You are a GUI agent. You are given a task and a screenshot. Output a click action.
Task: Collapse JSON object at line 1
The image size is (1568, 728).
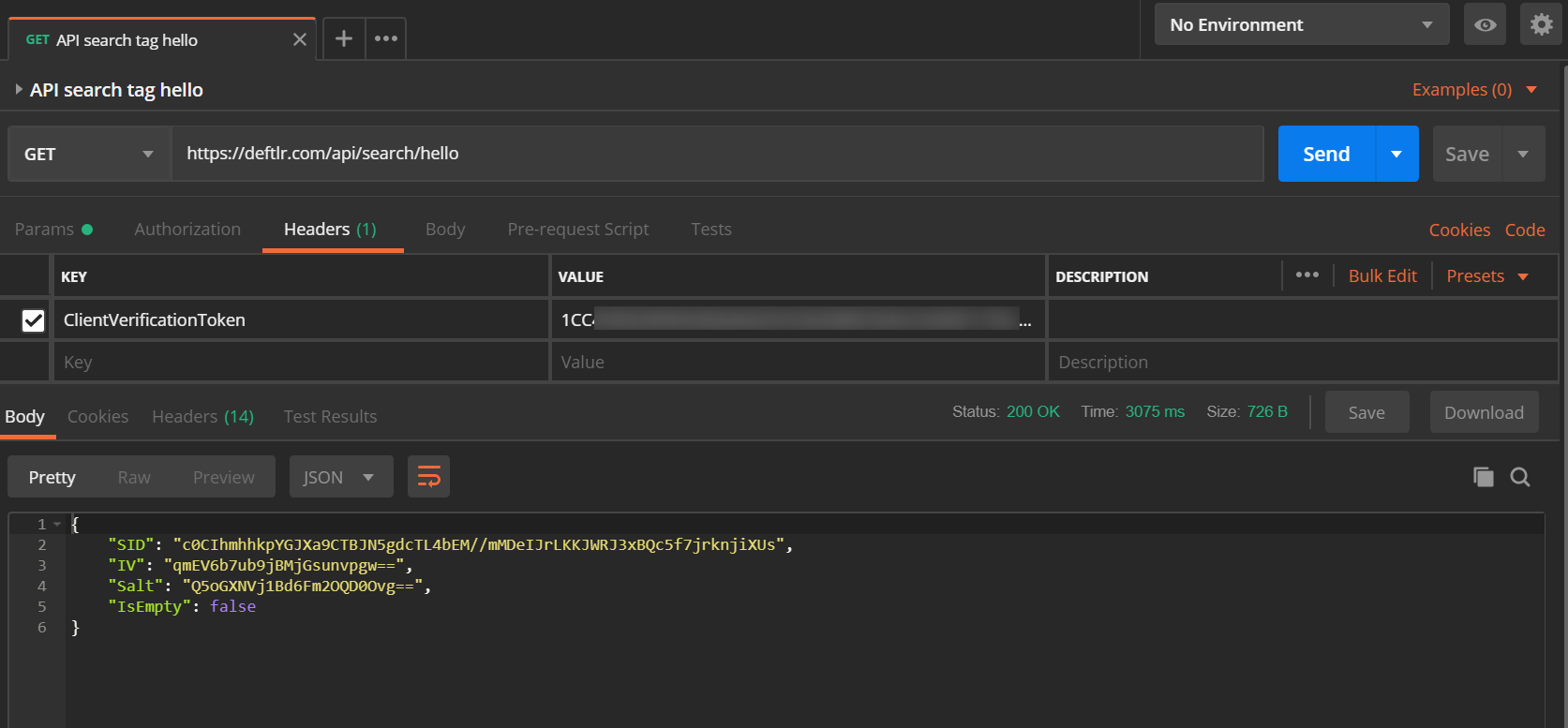[57, 525]
